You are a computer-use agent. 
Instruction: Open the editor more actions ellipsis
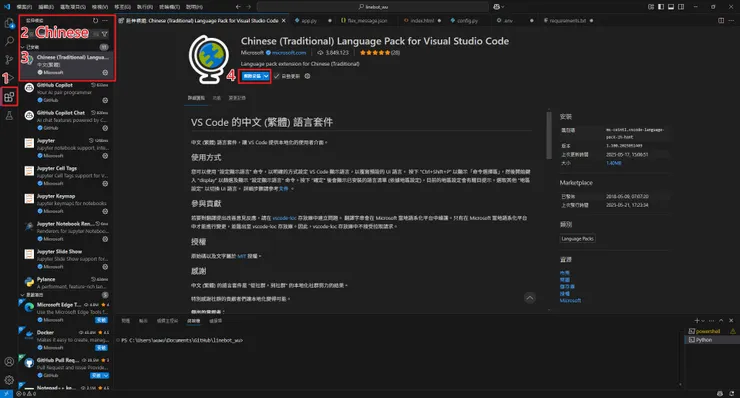tap(731, 21)
